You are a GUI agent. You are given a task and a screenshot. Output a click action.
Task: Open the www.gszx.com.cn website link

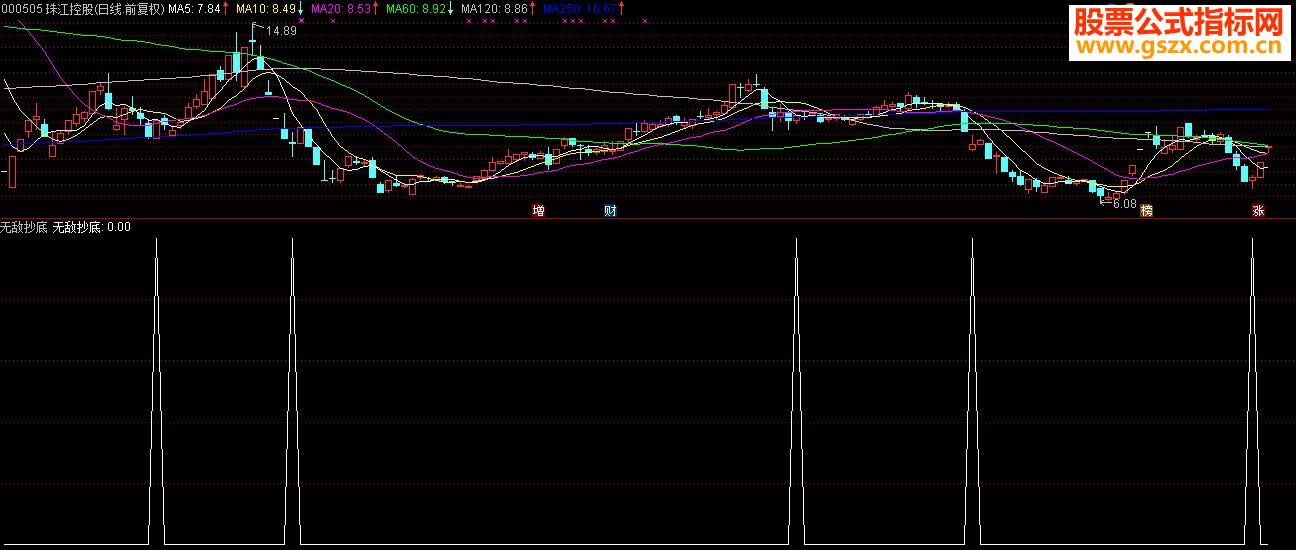click(x=1178, y=46)
